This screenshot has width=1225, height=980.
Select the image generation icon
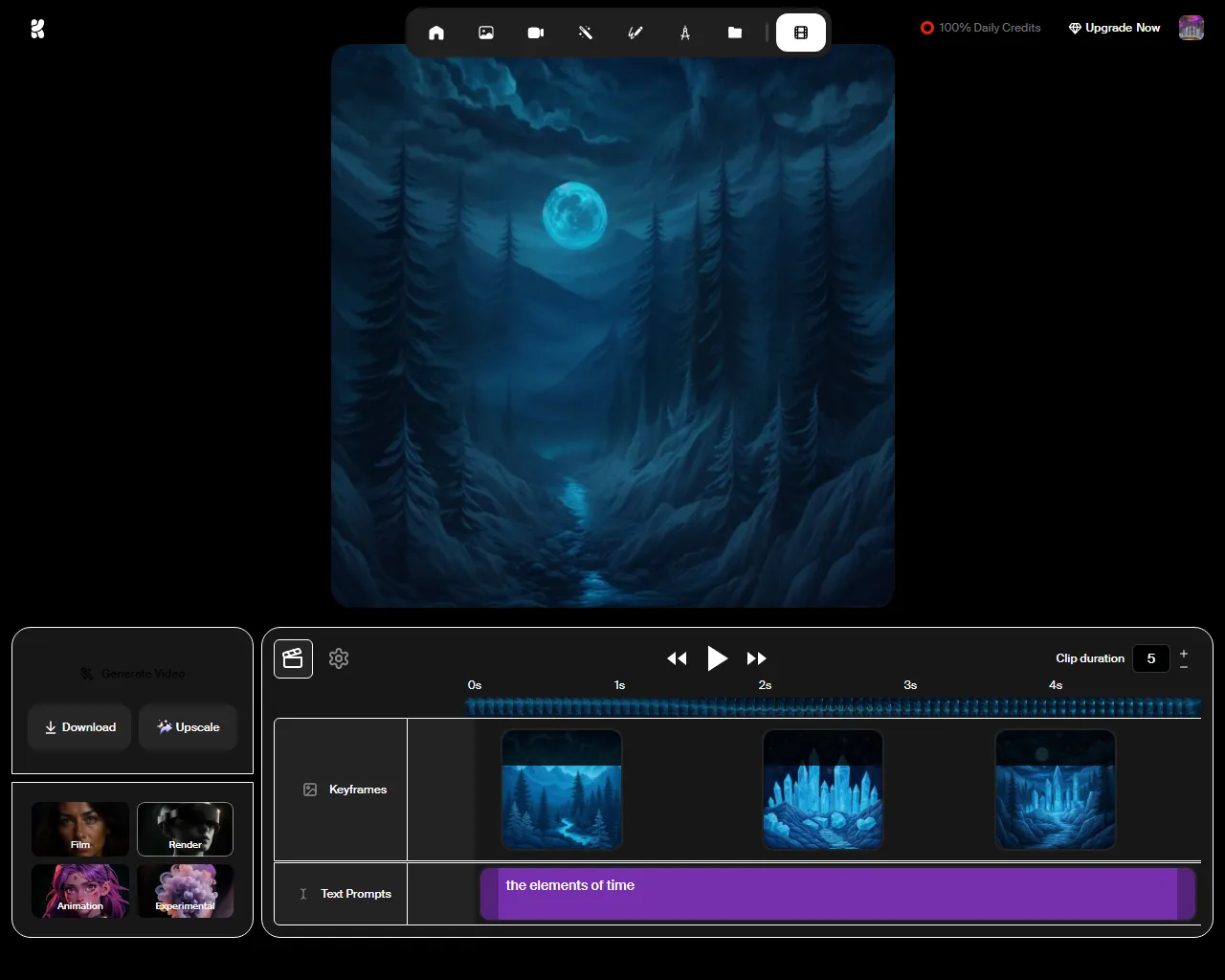pos(486,33)
